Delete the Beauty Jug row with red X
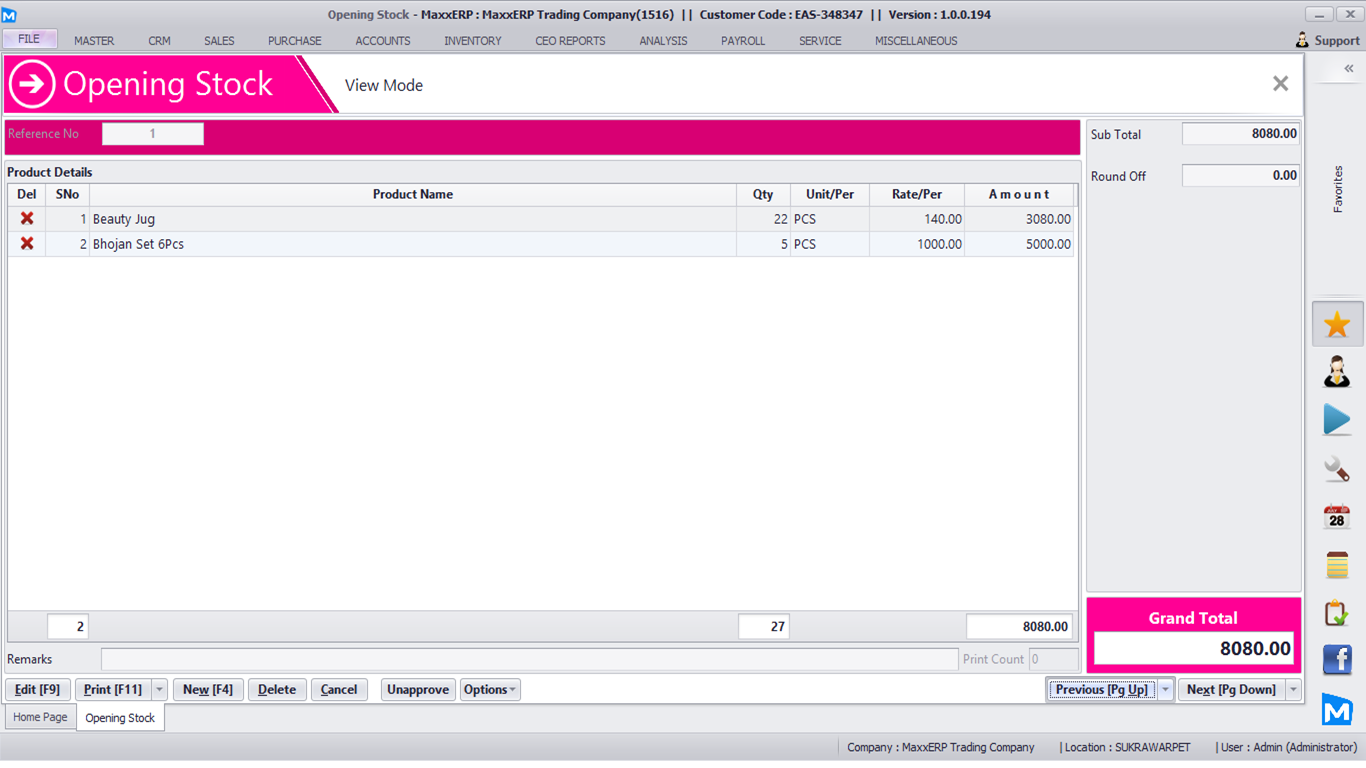Screen dimensions: 1366x768 point(27,219)
